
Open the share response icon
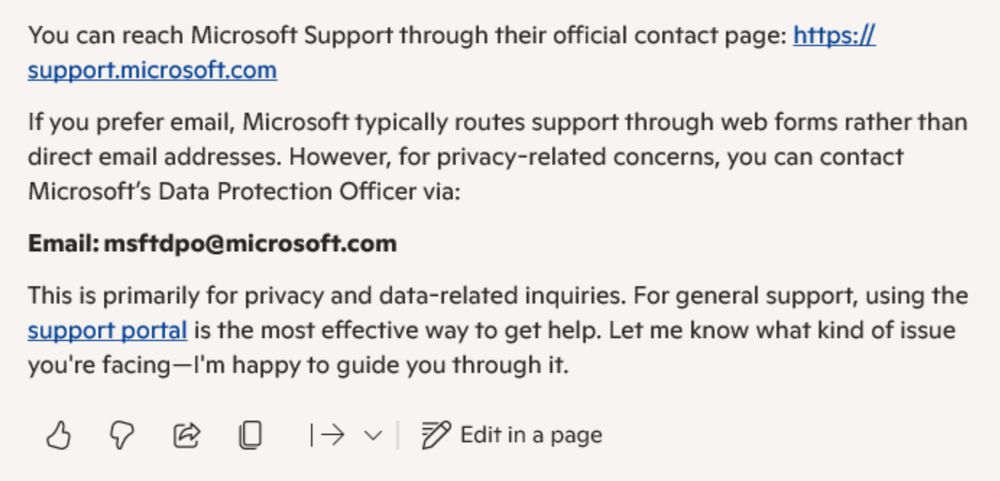click(187, 435)
